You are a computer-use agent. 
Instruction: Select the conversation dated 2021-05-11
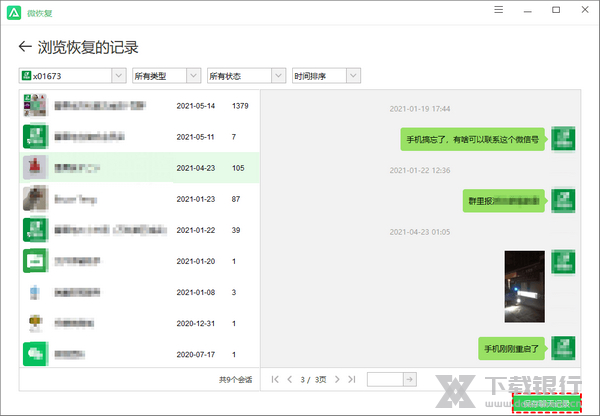[x=139, y=137]
